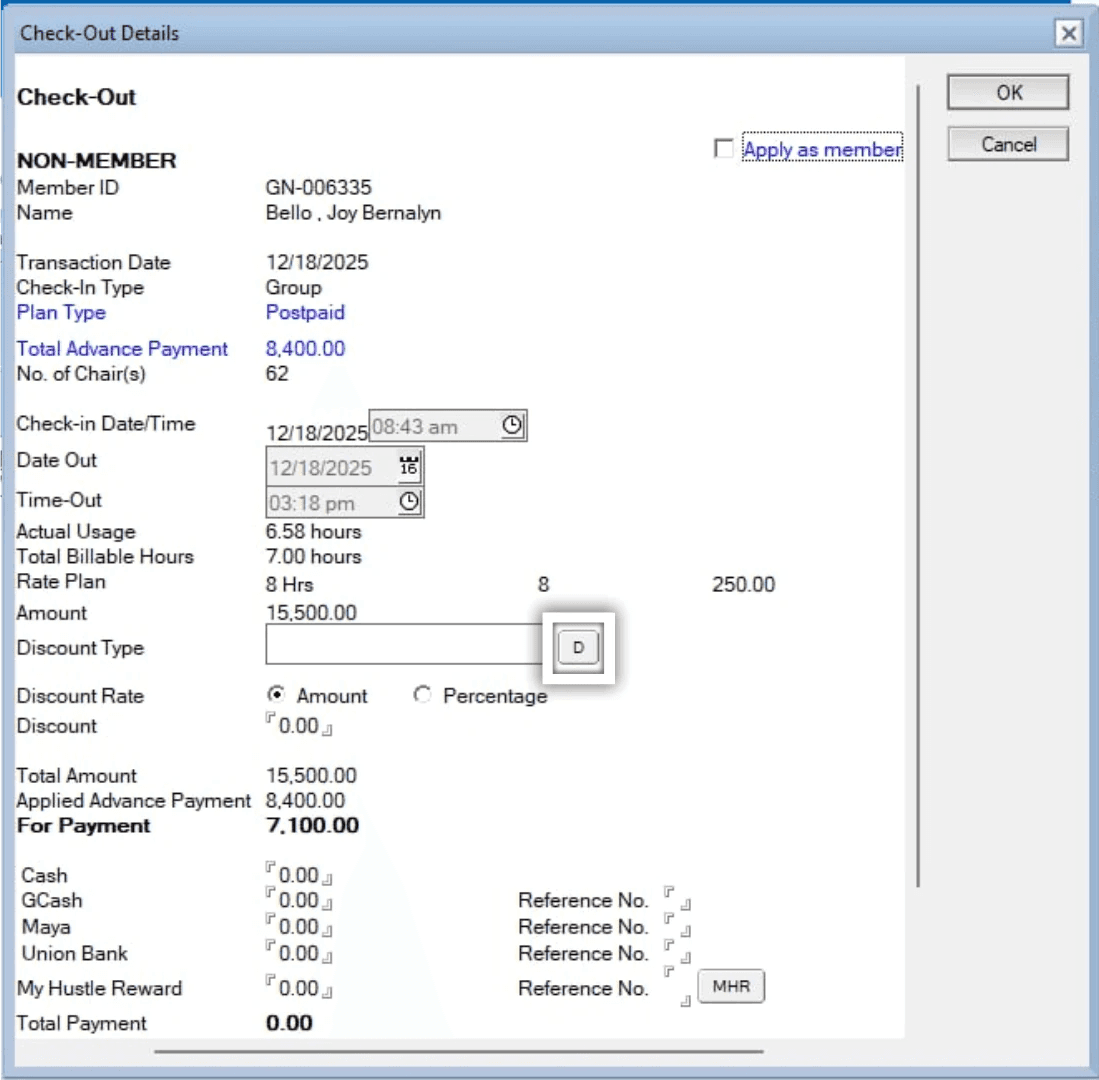Select the Amount discount rate radio button
Screen dimensions: 1099x1080
276,695
